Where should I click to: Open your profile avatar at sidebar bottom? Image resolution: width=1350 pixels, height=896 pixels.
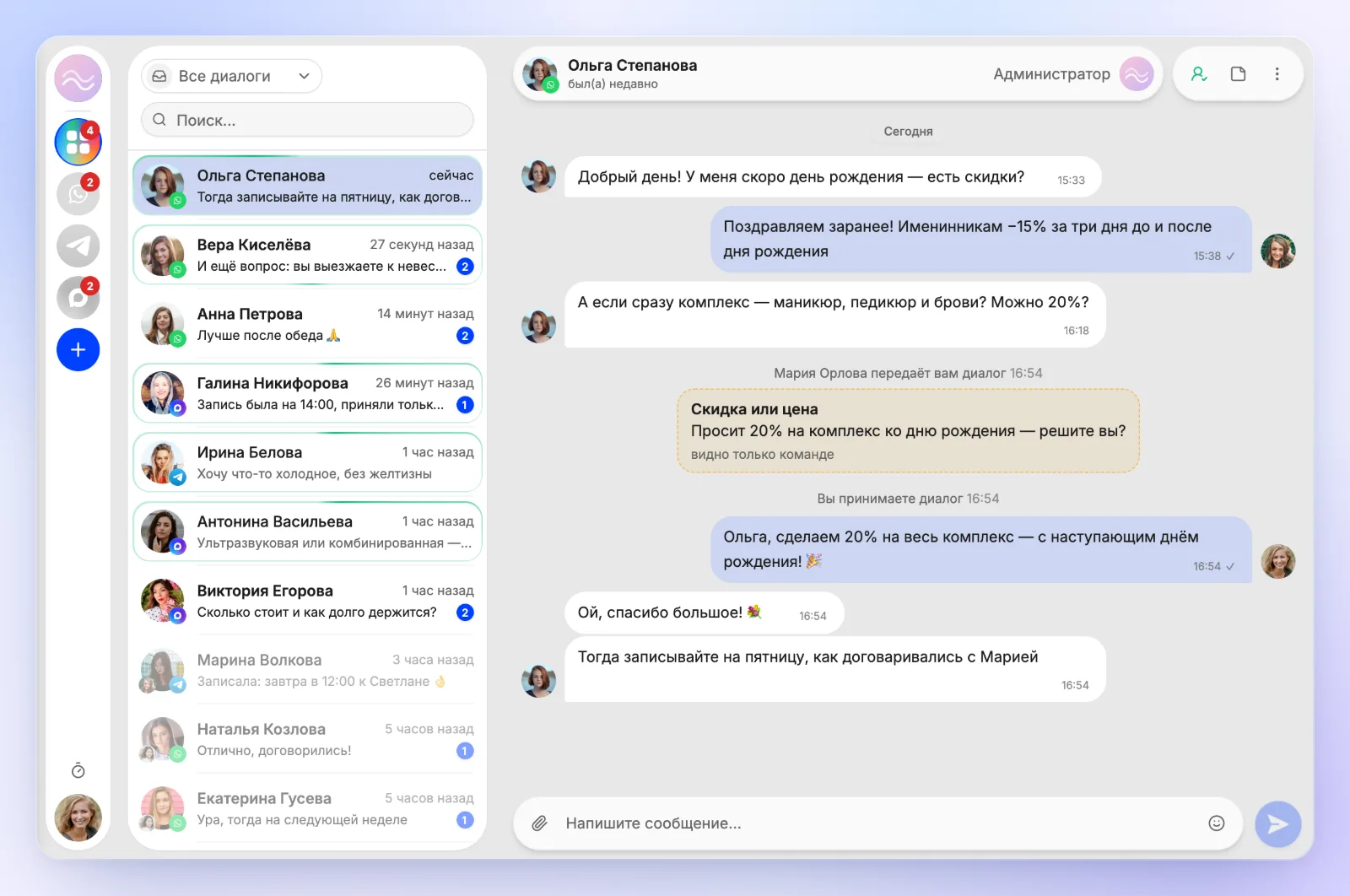pos(78,818)
